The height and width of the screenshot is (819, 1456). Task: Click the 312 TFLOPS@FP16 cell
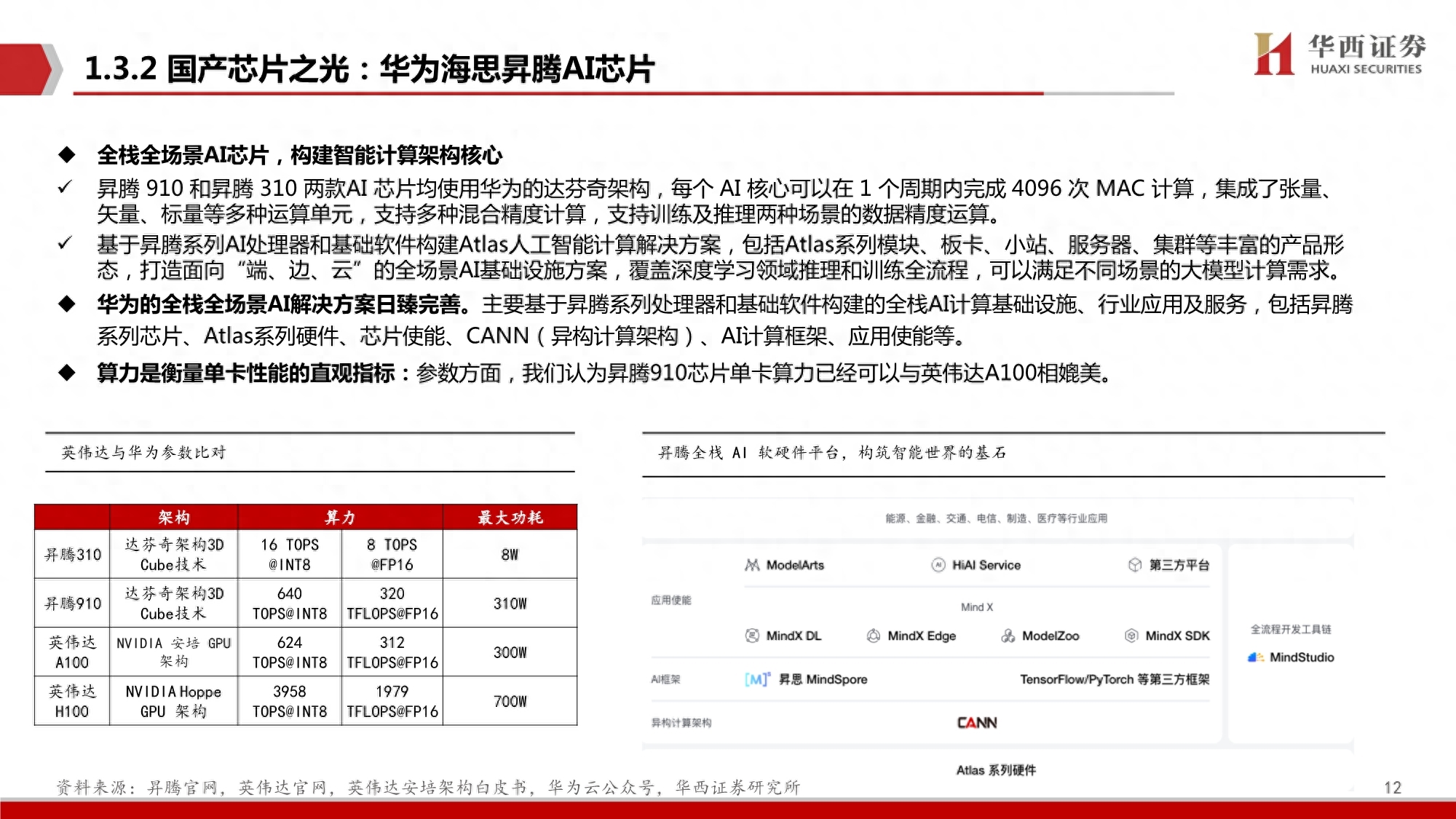click(x=392, y=652)
